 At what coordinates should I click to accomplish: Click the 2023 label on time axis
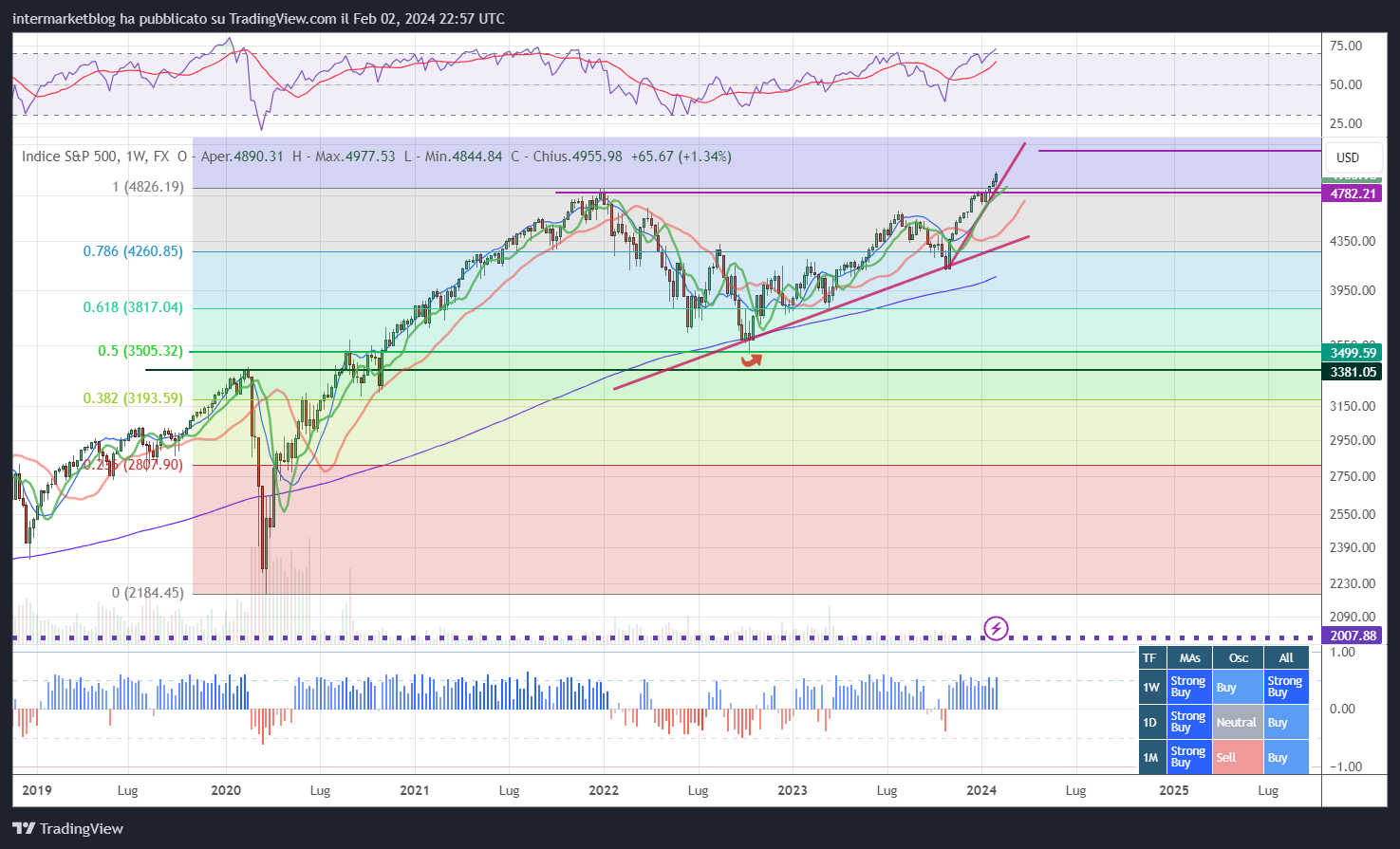coord(793,790)
